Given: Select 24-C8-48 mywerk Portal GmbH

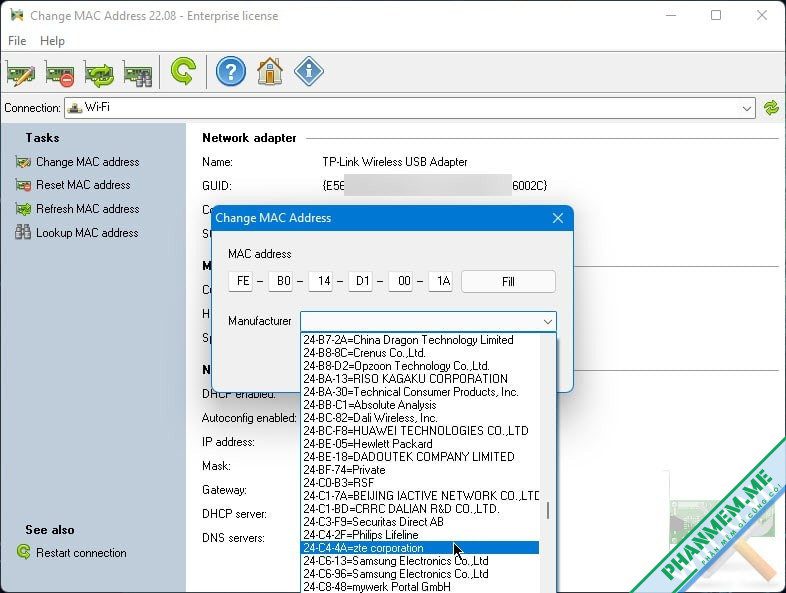Looking at the screenshot, I should tap(420, 587).
